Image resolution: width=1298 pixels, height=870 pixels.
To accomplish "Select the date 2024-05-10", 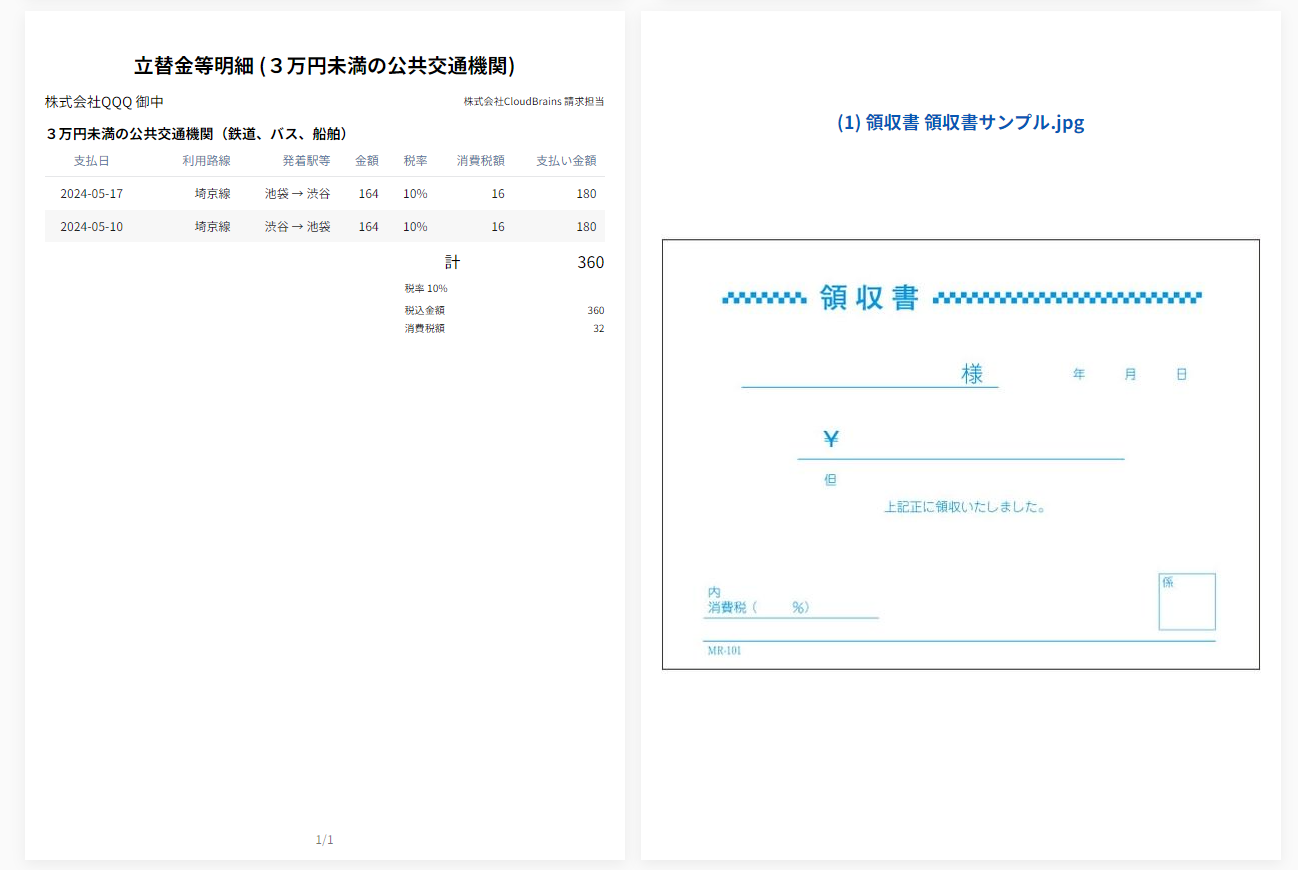I will 91,226.
